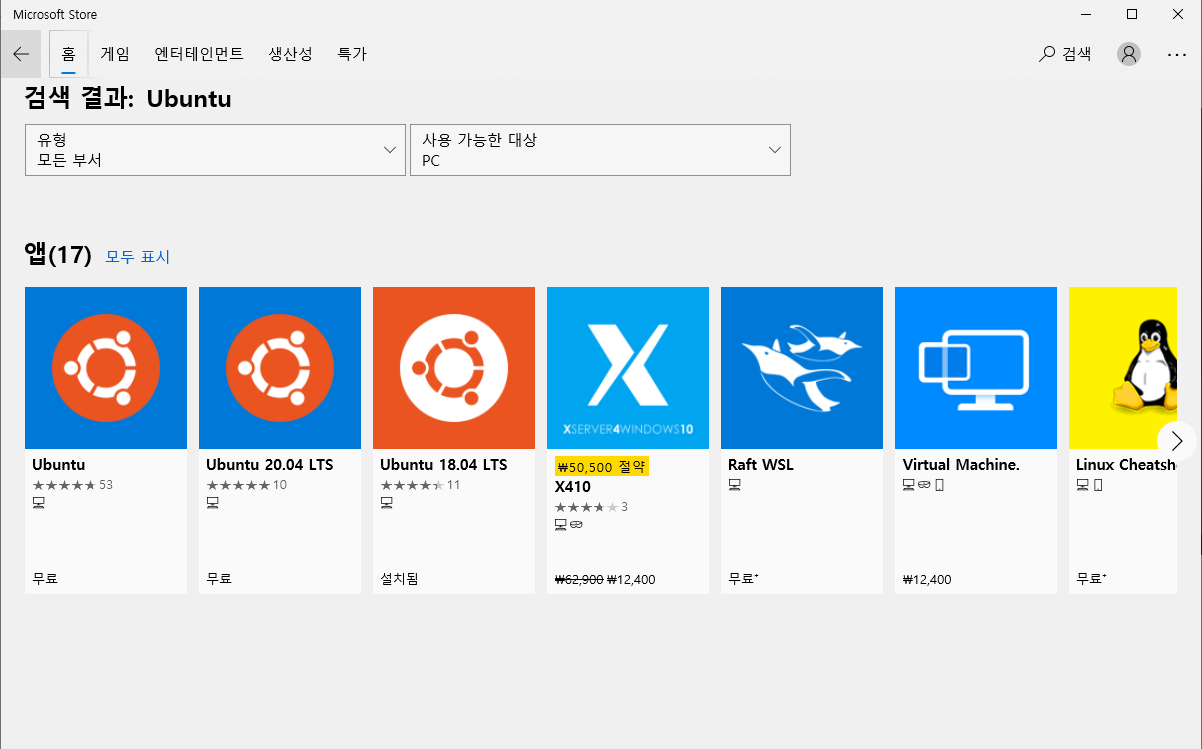Screen dimensions: 1202x749
Task: Open the 엔터테인먼트 tab
Action: pos(199,54)
